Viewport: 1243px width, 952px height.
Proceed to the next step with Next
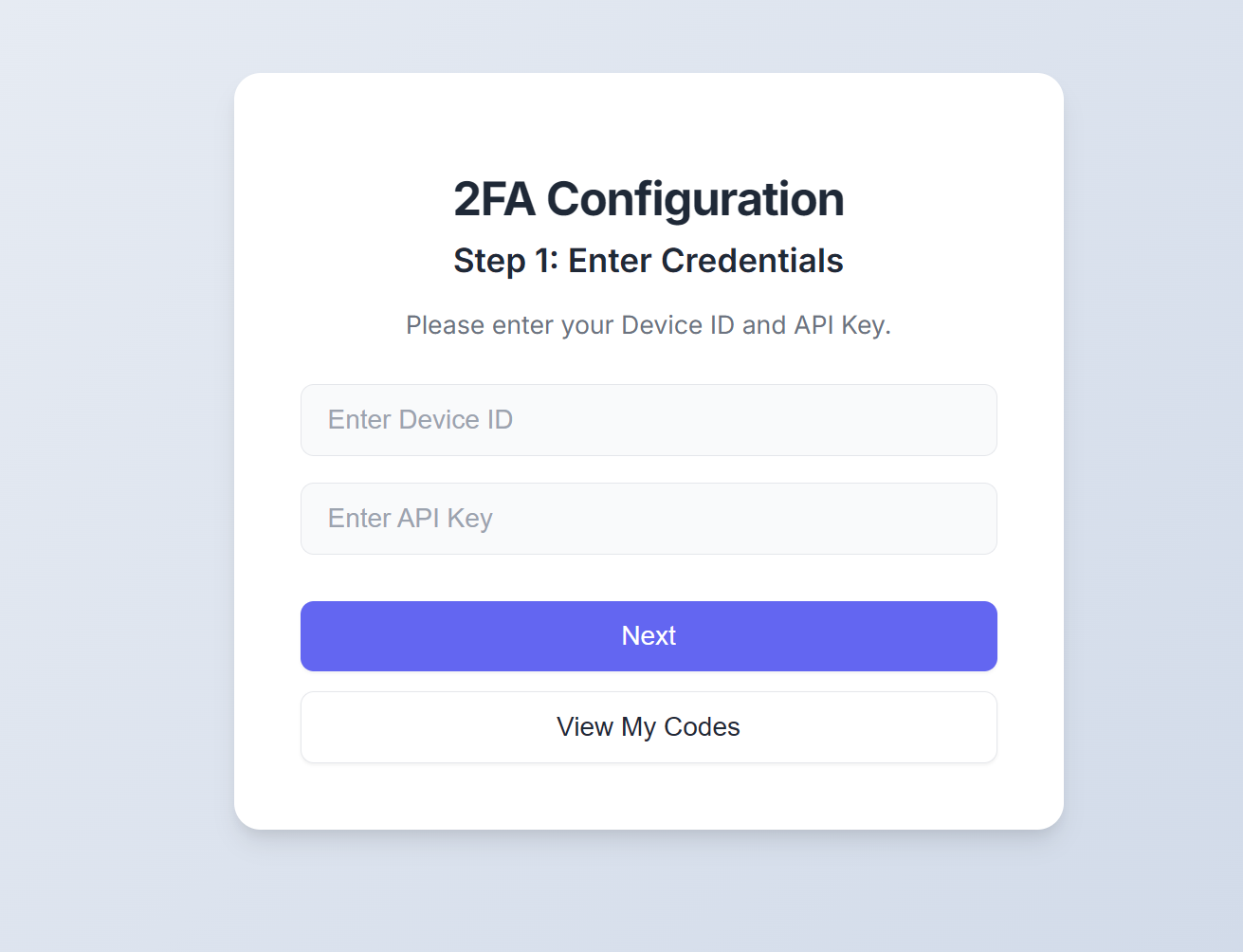coord(649,636)
